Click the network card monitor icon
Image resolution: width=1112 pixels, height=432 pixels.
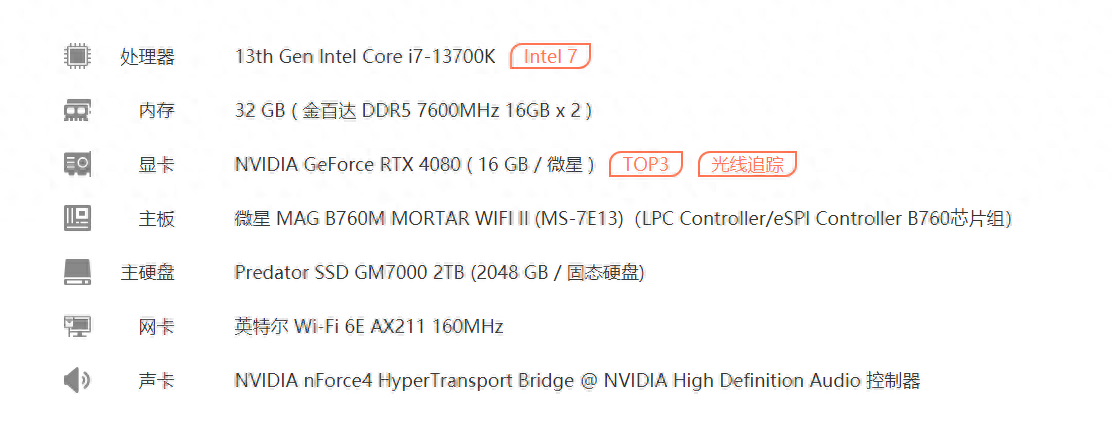77,326
